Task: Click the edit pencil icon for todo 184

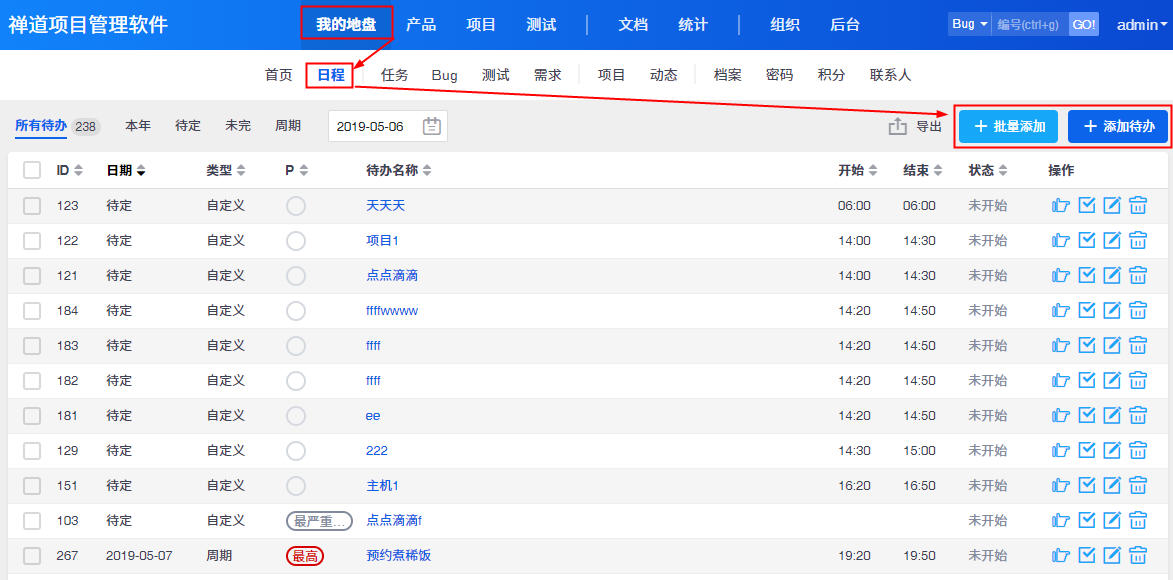Action: [x=1112, y=311]
